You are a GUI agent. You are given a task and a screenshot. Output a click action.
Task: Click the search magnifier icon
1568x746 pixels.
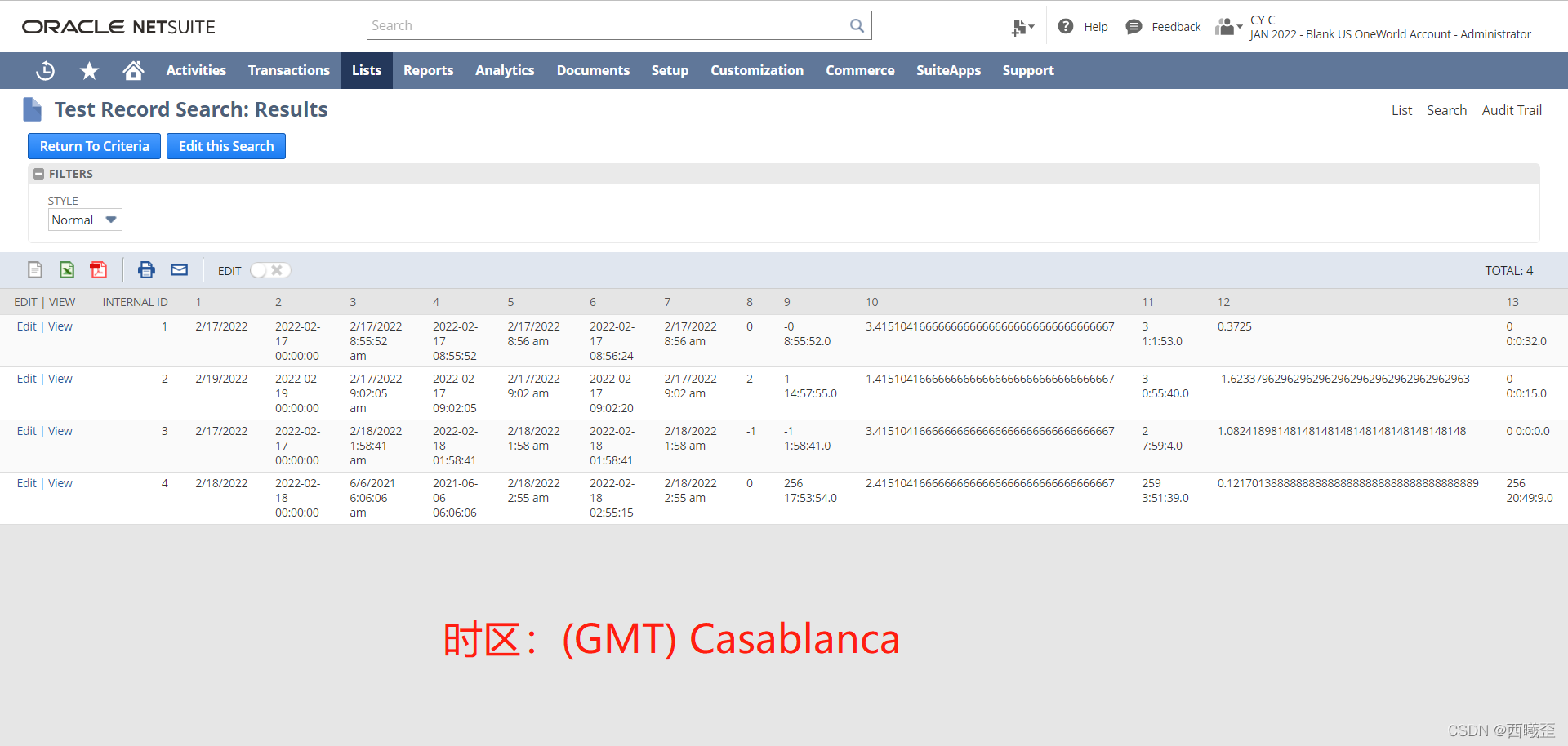(x=857, y=25)
